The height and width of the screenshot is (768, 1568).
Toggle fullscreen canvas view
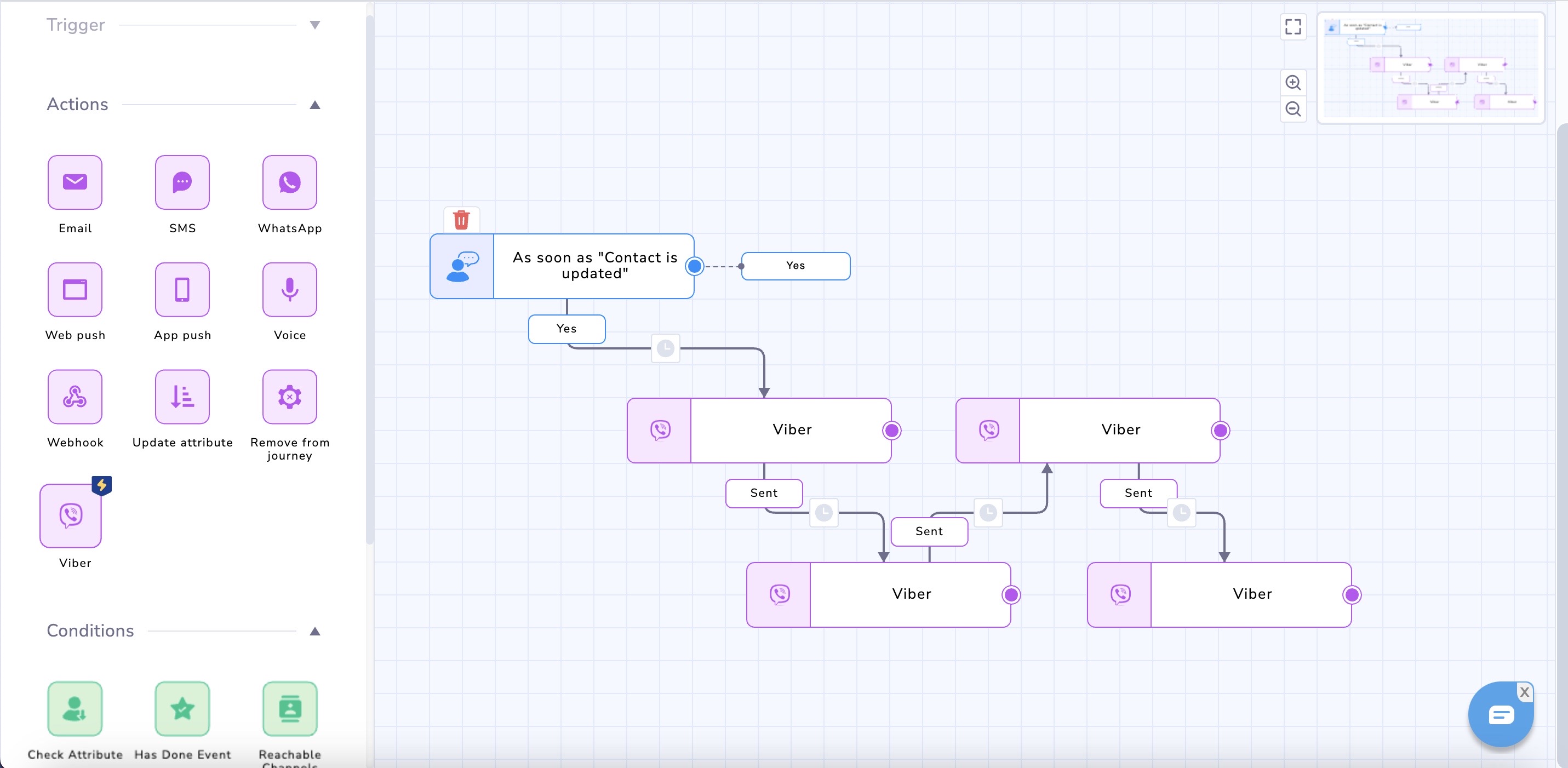(1293, 27)
